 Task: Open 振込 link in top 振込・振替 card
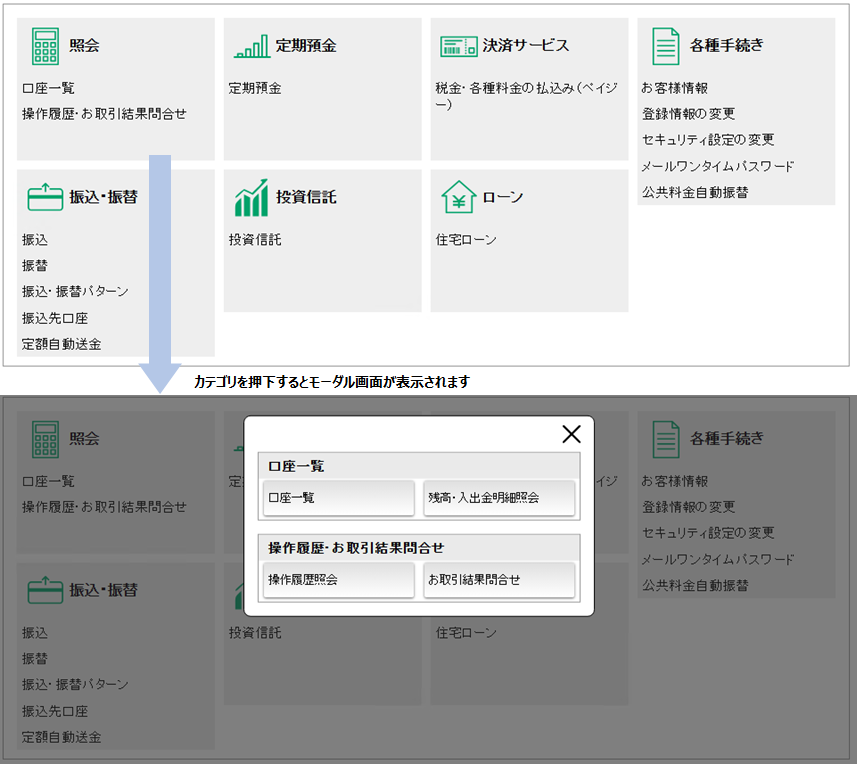(35, 239)
